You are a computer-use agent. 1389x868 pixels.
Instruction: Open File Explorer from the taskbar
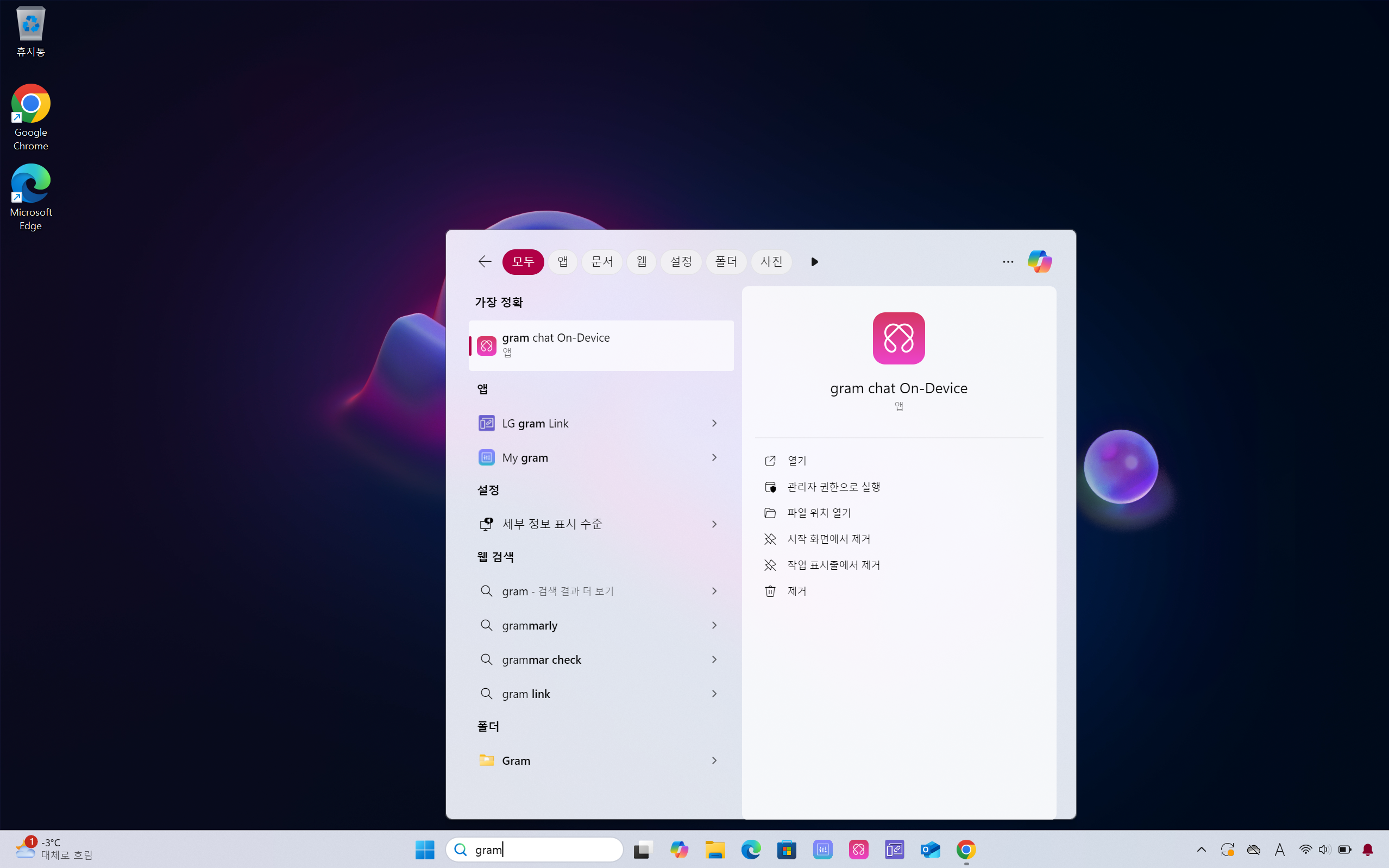715,850
